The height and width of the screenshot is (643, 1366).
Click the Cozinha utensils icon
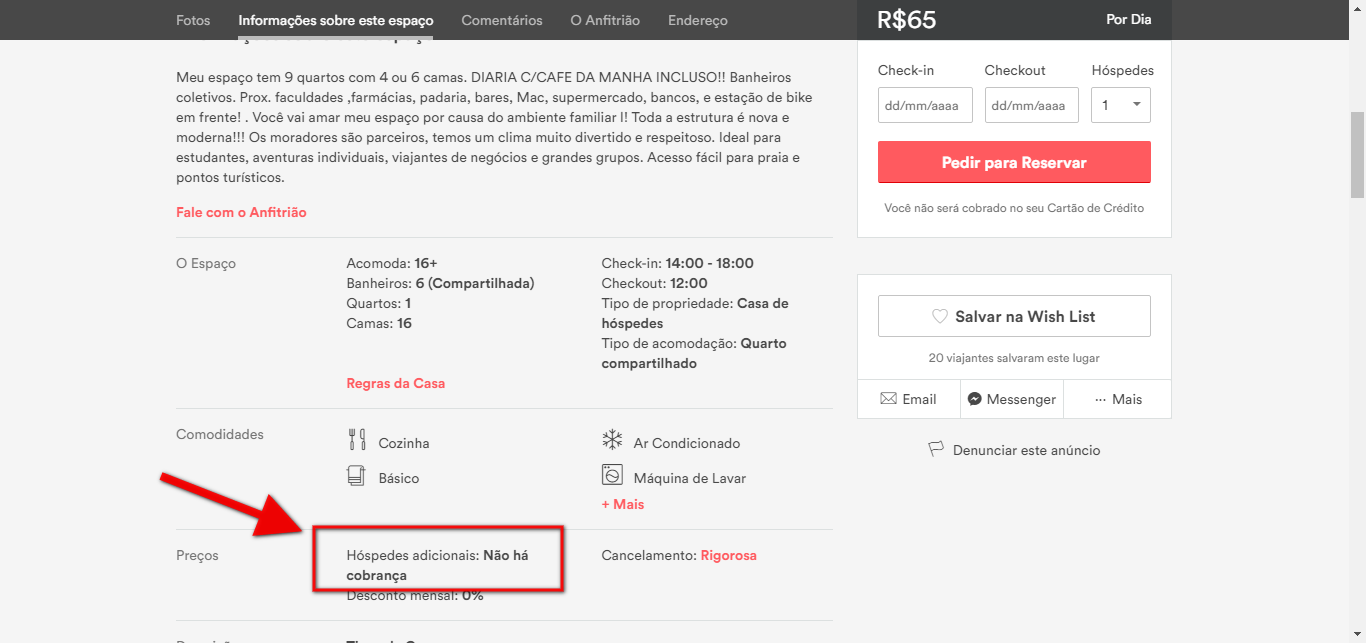pos(357,440)
